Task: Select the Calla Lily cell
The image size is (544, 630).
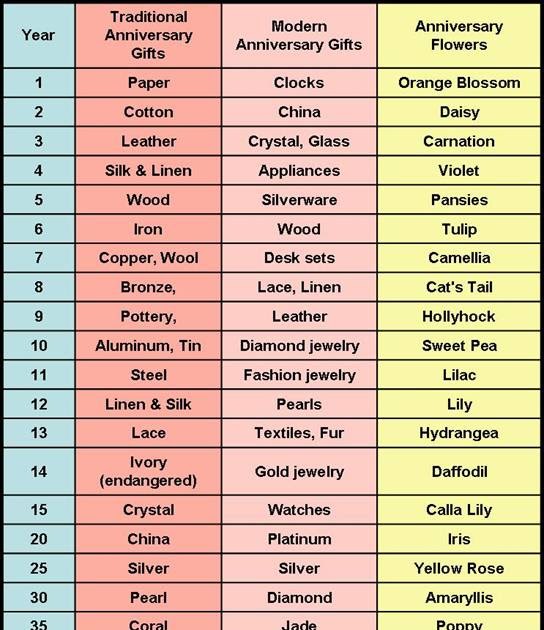Action: [459, 510]
